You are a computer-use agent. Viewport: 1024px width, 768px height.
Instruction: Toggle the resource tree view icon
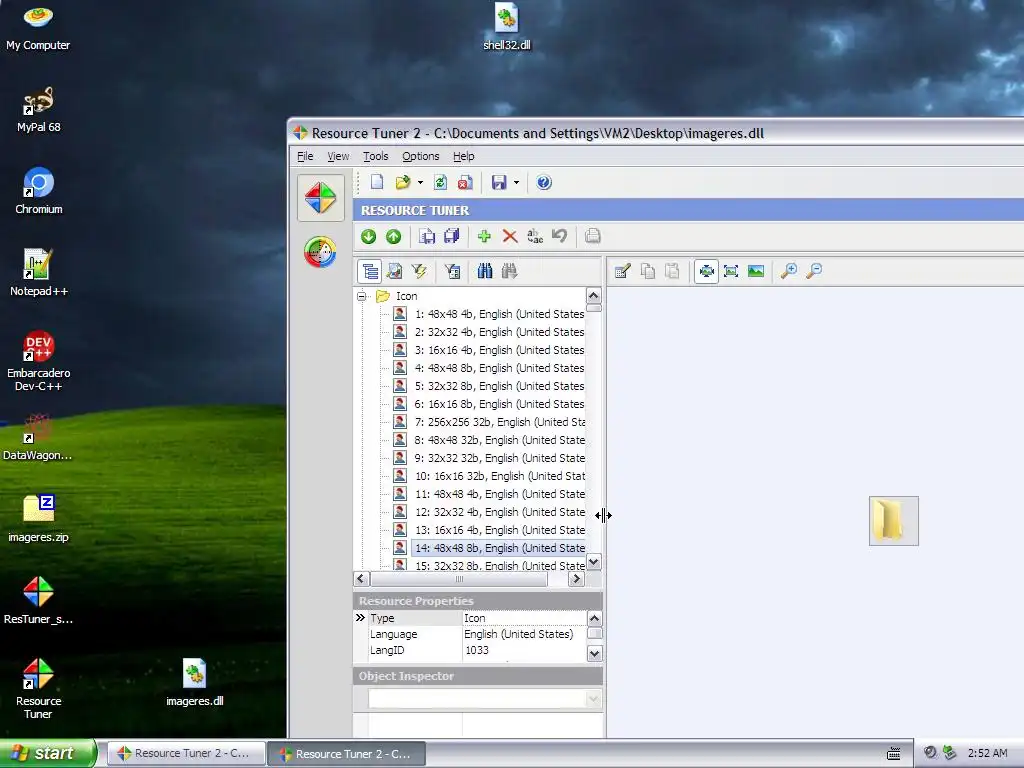[x=370, y=271]
